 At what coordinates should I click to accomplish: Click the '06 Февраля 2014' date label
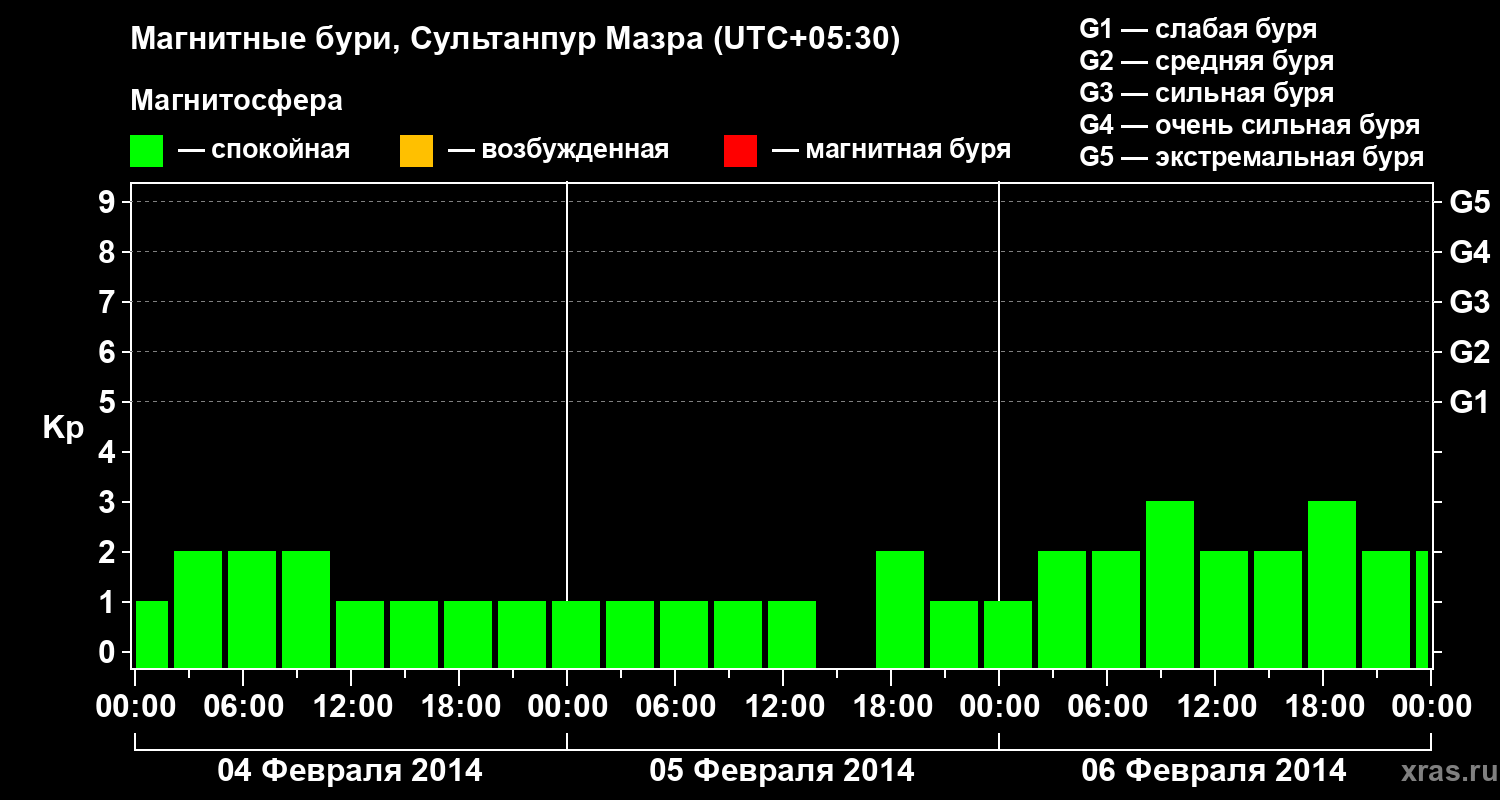(1214, 771)
